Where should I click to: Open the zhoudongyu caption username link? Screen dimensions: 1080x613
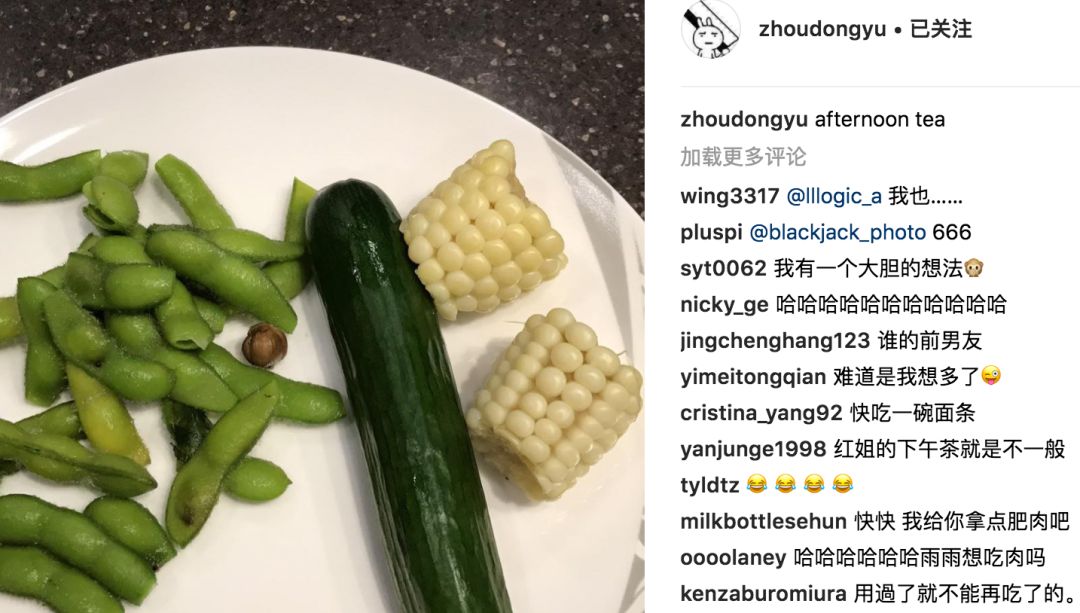743,120
